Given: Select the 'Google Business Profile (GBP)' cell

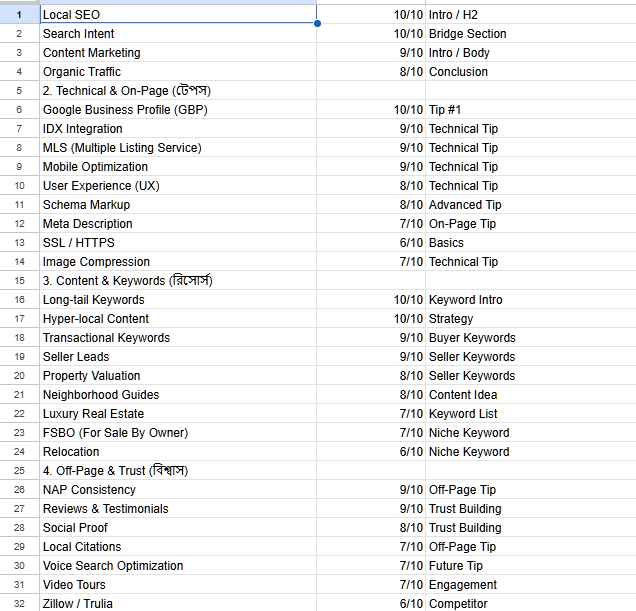Looking at the screenshot, I should coord(178,110).
